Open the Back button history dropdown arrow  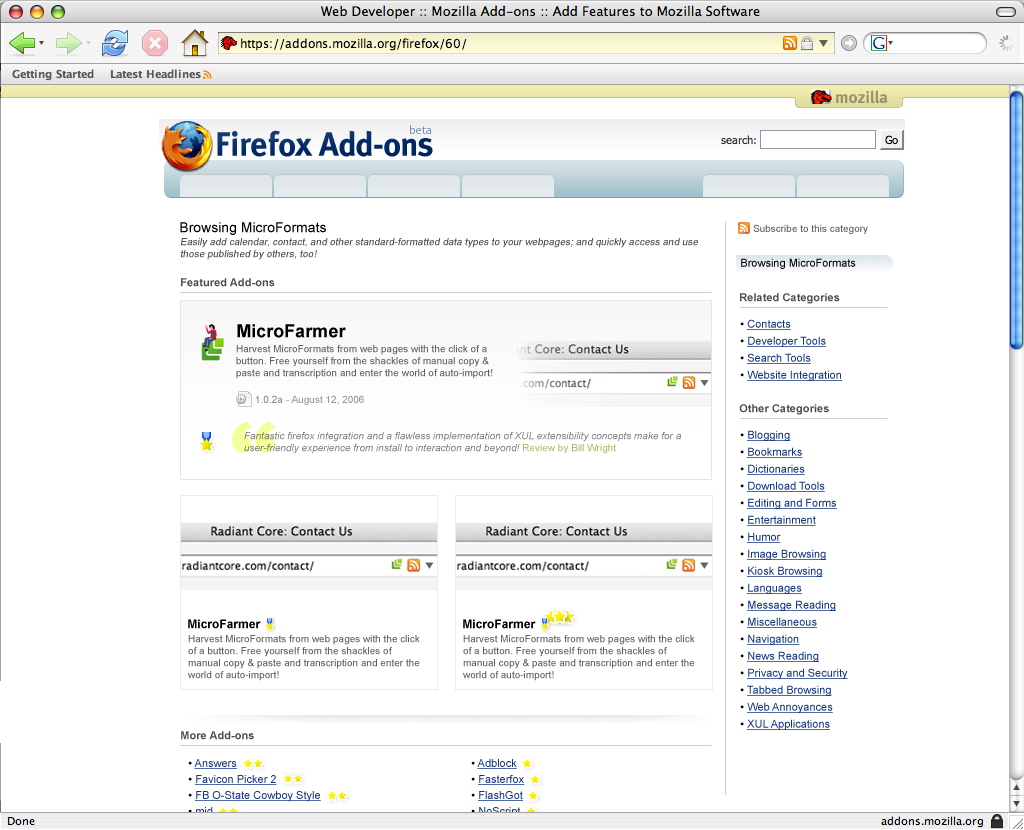(41, 43)
